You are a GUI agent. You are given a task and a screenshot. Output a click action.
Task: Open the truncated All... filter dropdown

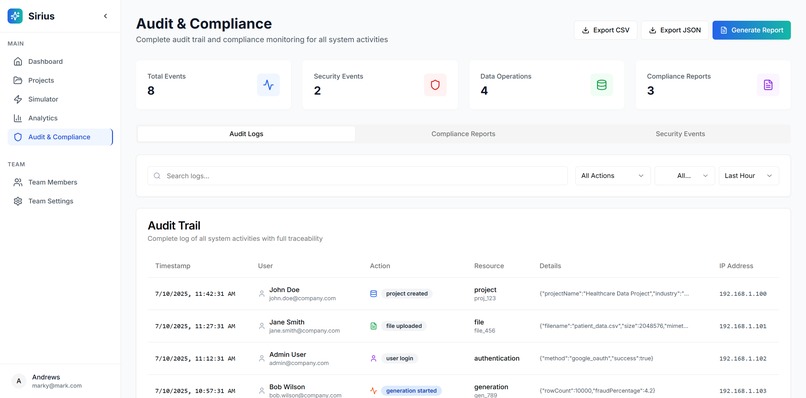tap(685, 176)
